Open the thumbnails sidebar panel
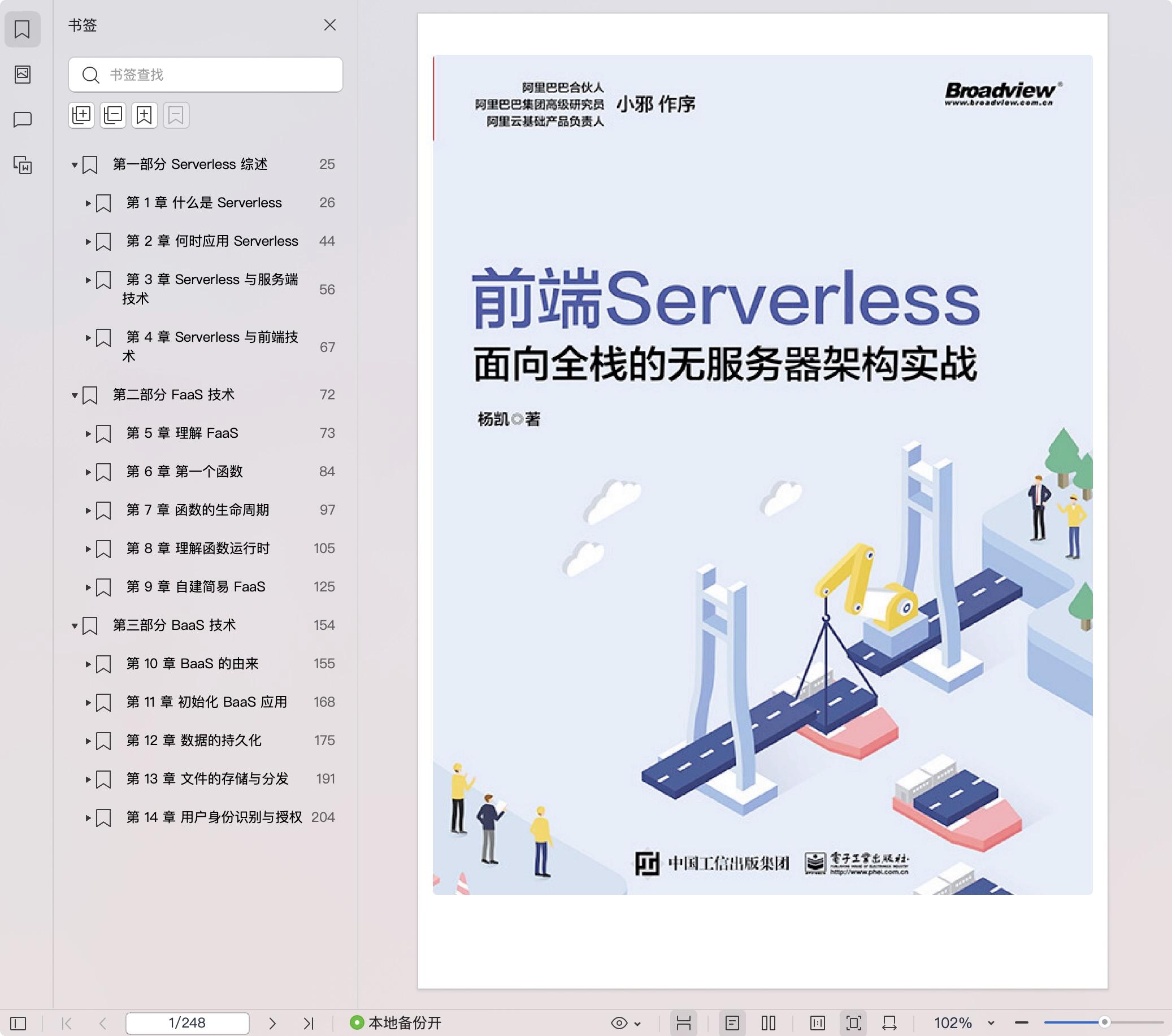 (x=23, y=74)
